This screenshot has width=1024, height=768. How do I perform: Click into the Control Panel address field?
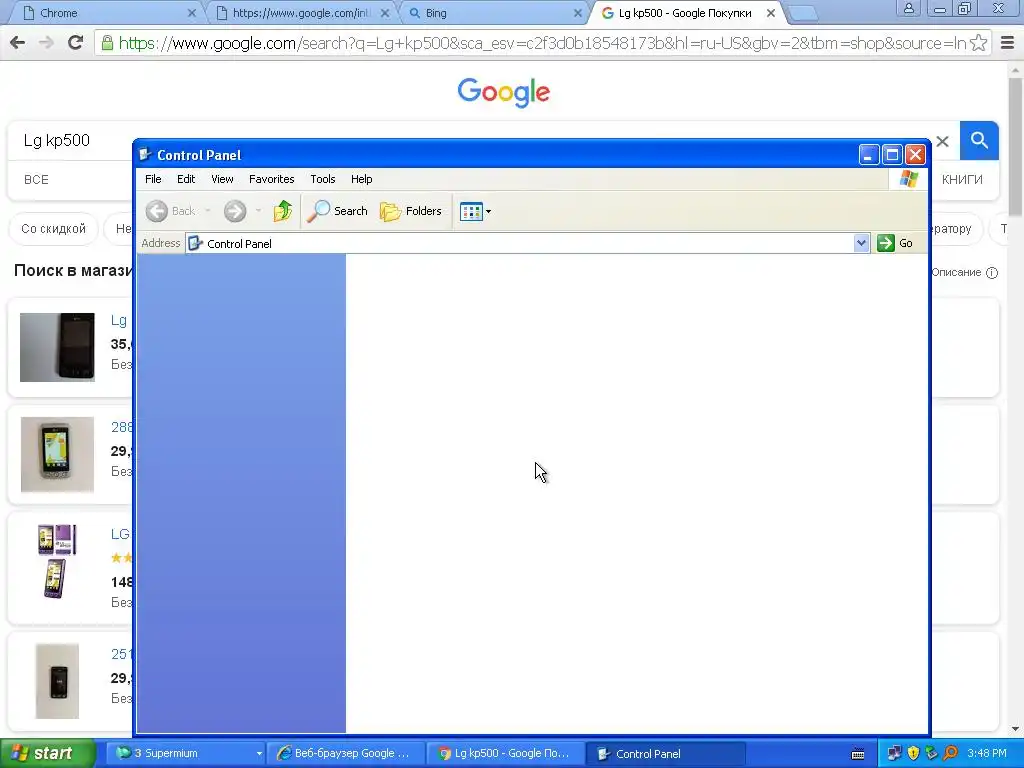point(520,244)
